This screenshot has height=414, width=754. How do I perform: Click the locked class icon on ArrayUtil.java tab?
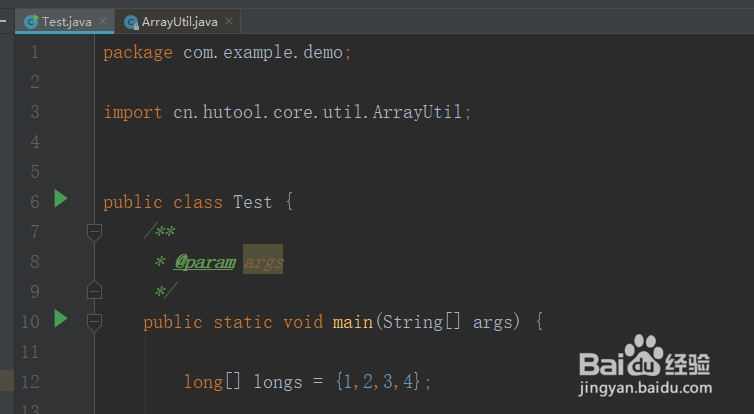point(130,21)
